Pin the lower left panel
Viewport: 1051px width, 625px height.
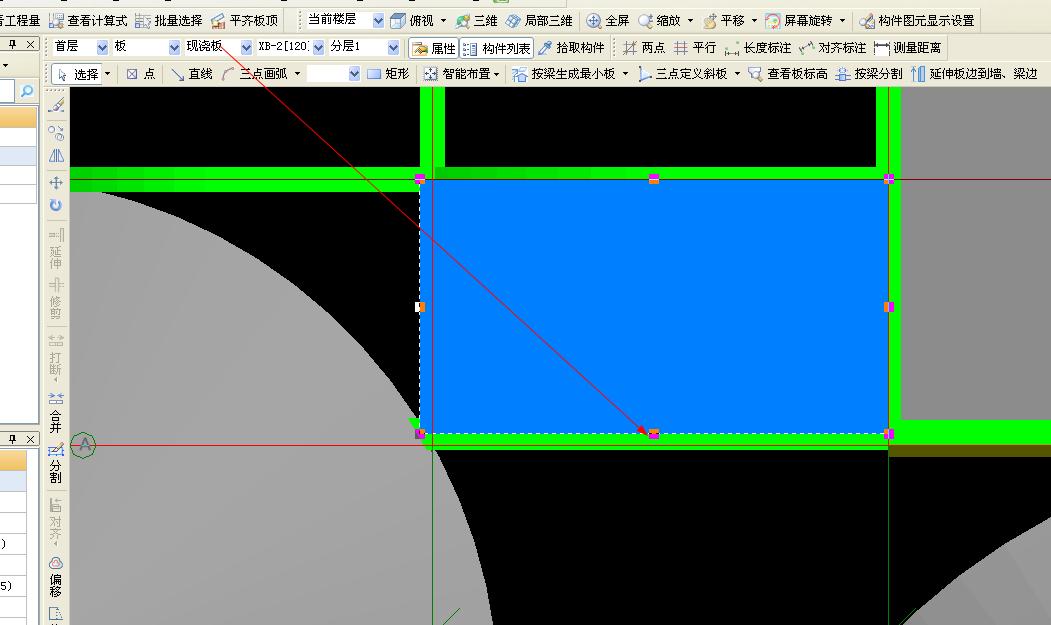12,439
